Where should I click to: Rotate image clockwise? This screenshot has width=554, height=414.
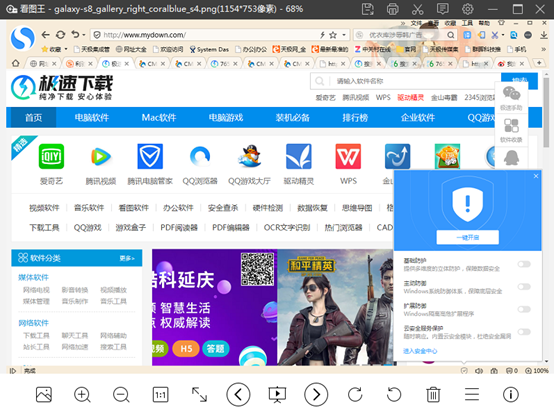(355, 394)
